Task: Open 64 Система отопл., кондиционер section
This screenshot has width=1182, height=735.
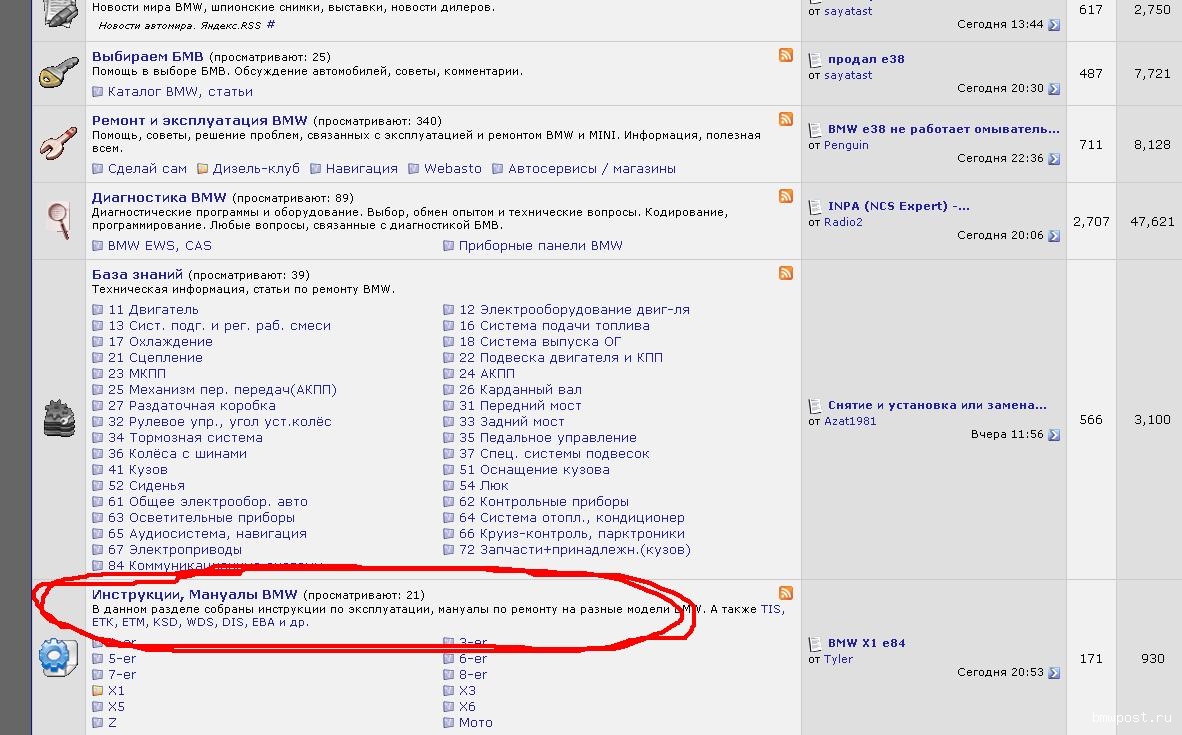Action: (571, 518)
